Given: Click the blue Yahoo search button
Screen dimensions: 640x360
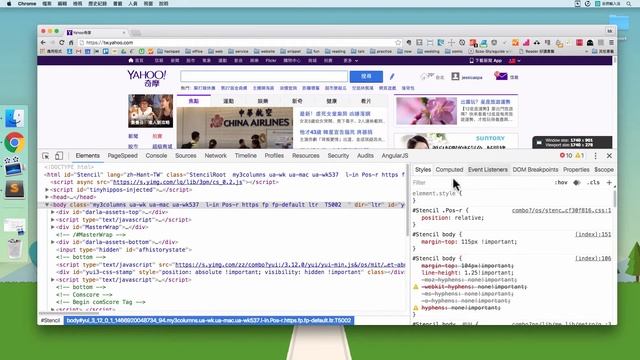Looking at the screenshot, I should [x=366, y=76].
